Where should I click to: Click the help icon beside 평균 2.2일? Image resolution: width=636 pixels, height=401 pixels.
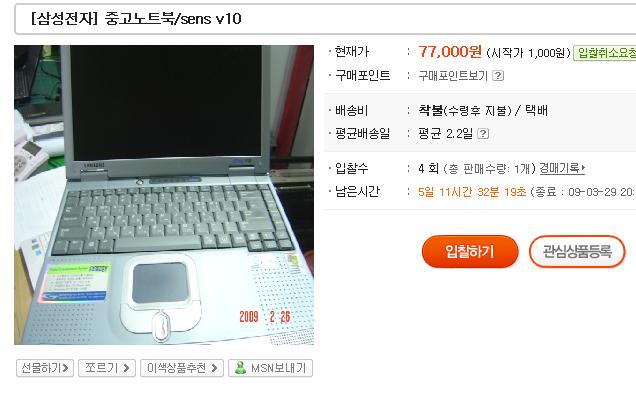[x=483, y=133]
